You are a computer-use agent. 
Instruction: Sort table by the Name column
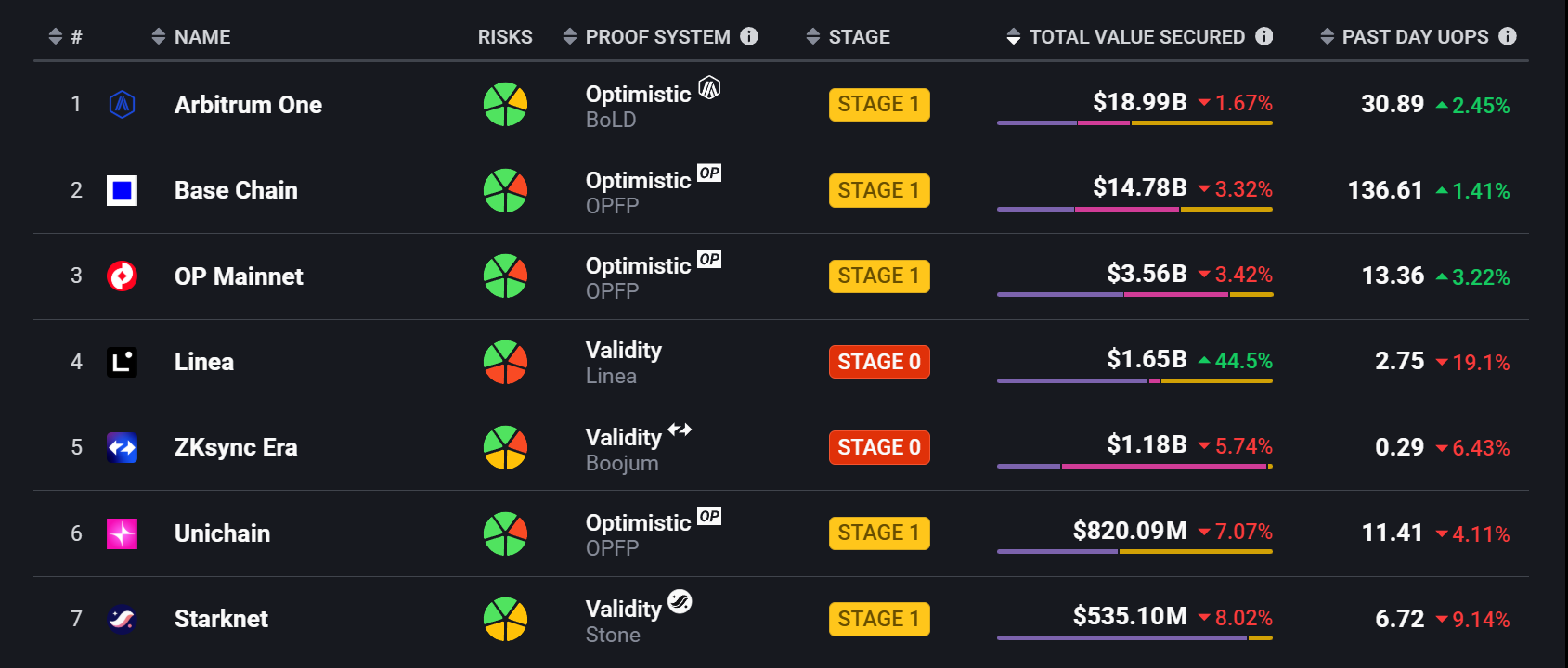[191, 36]
